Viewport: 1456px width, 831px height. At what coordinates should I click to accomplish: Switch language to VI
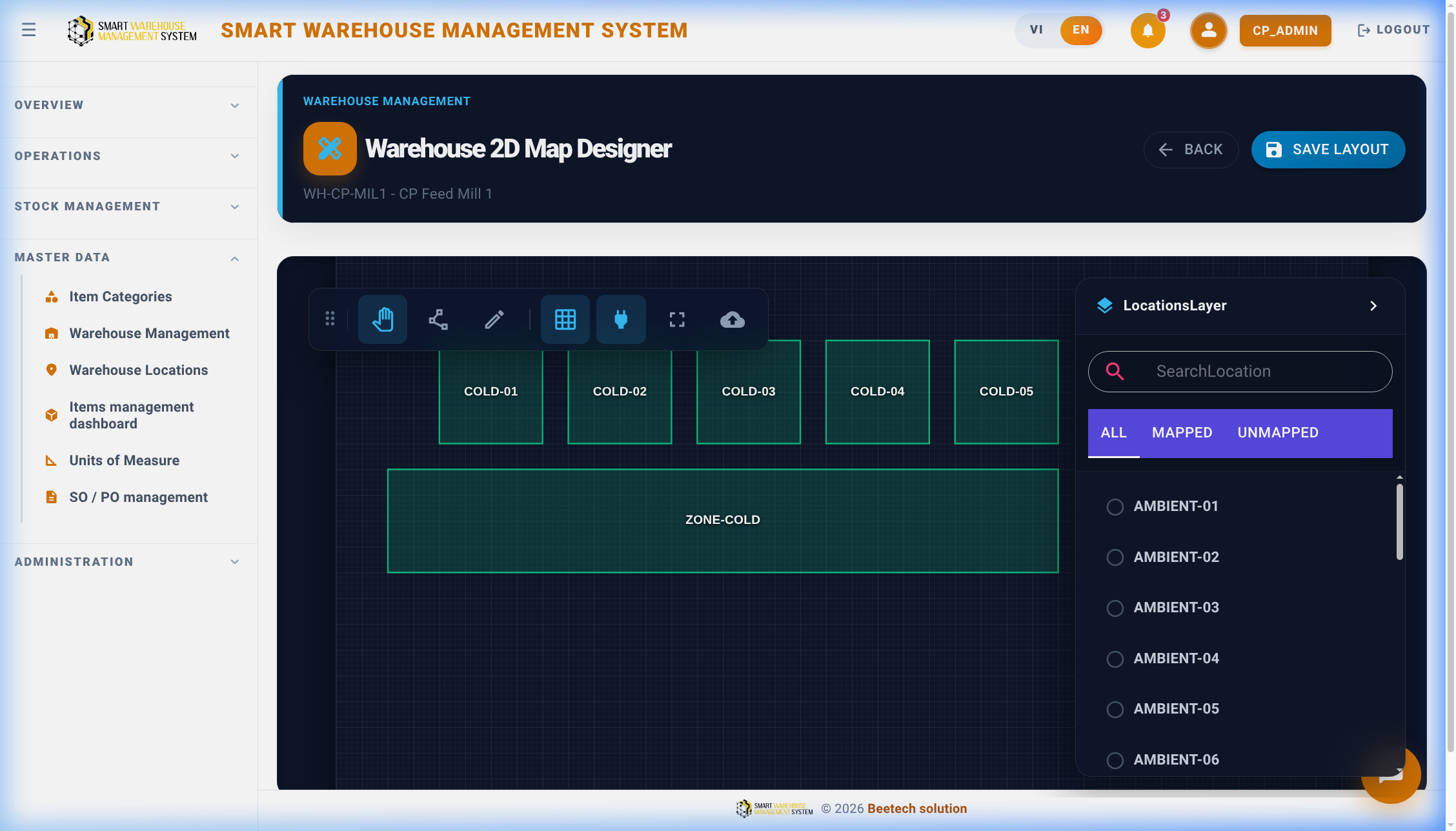1036,30
